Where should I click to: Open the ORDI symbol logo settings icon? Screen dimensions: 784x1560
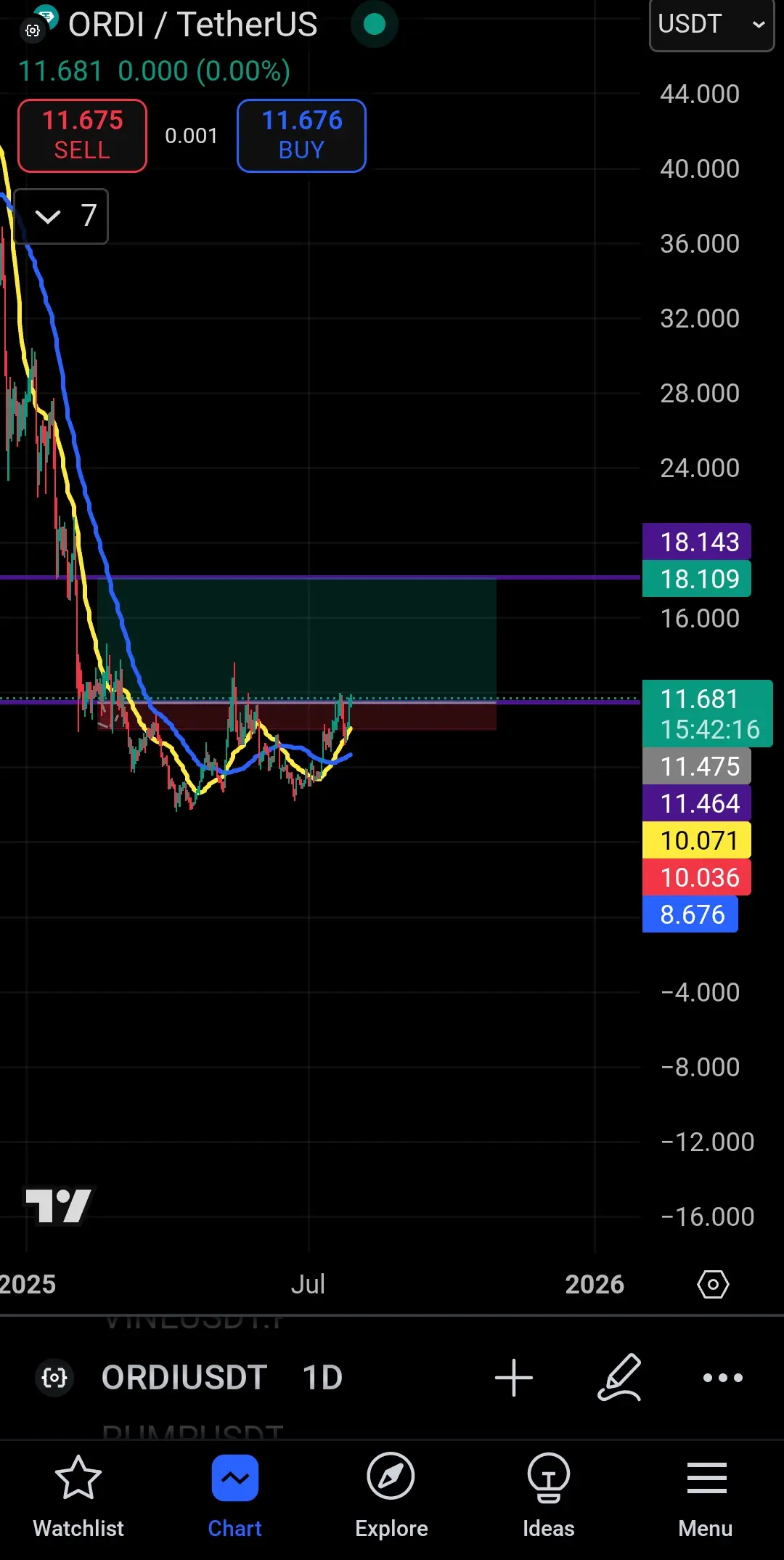[33, 31]
